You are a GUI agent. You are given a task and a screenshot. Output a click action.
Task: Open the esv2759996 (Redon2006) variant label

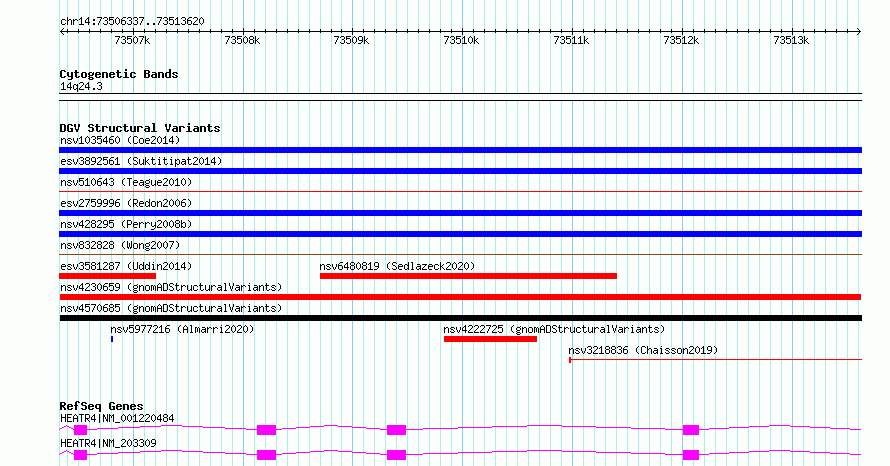(x=126, y=203)
